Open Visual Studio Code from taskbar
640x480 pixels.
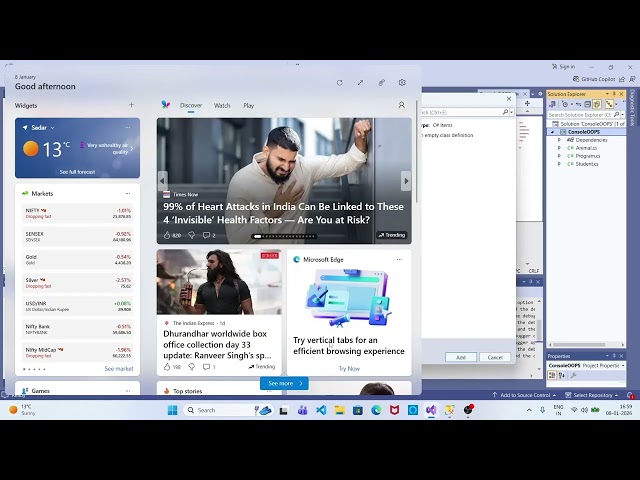point(321,410)
